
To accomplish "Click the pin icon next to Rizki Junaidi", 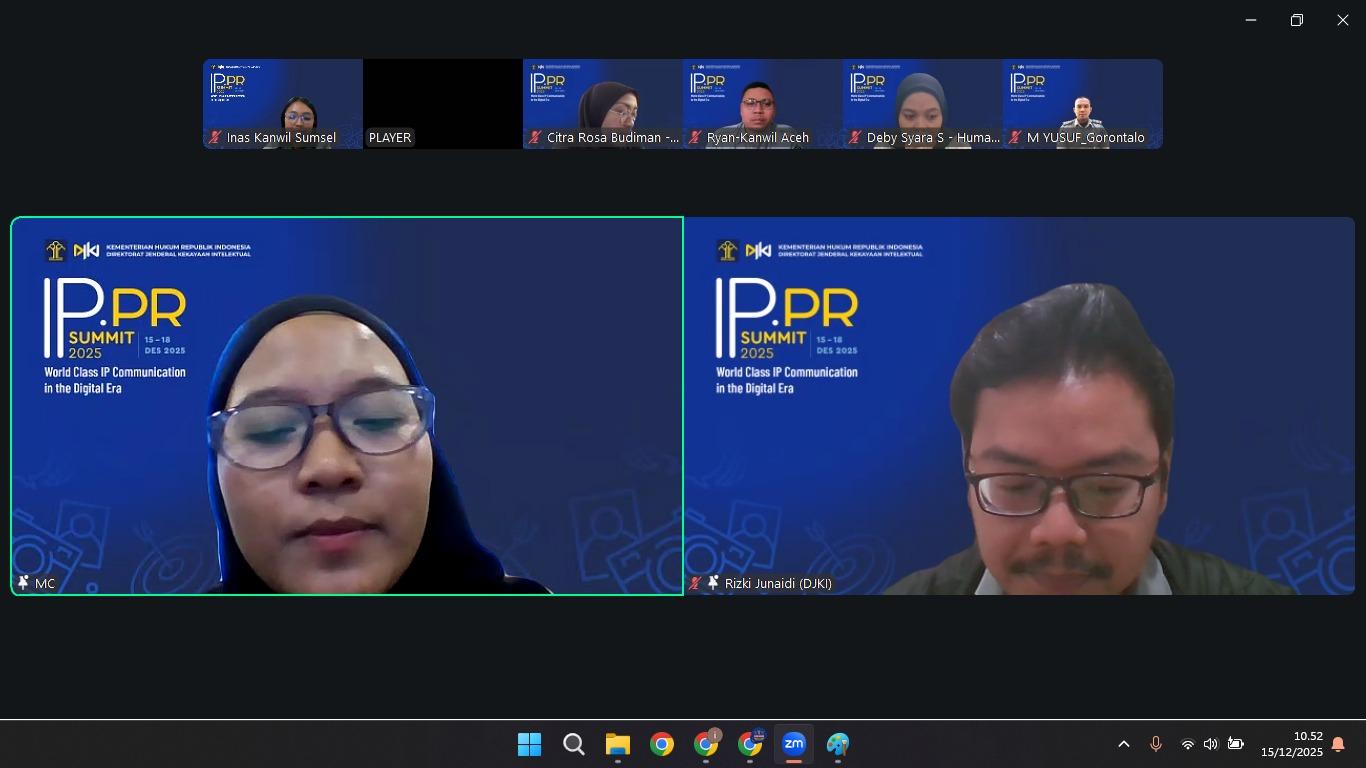I will click(x=713, y=583).
